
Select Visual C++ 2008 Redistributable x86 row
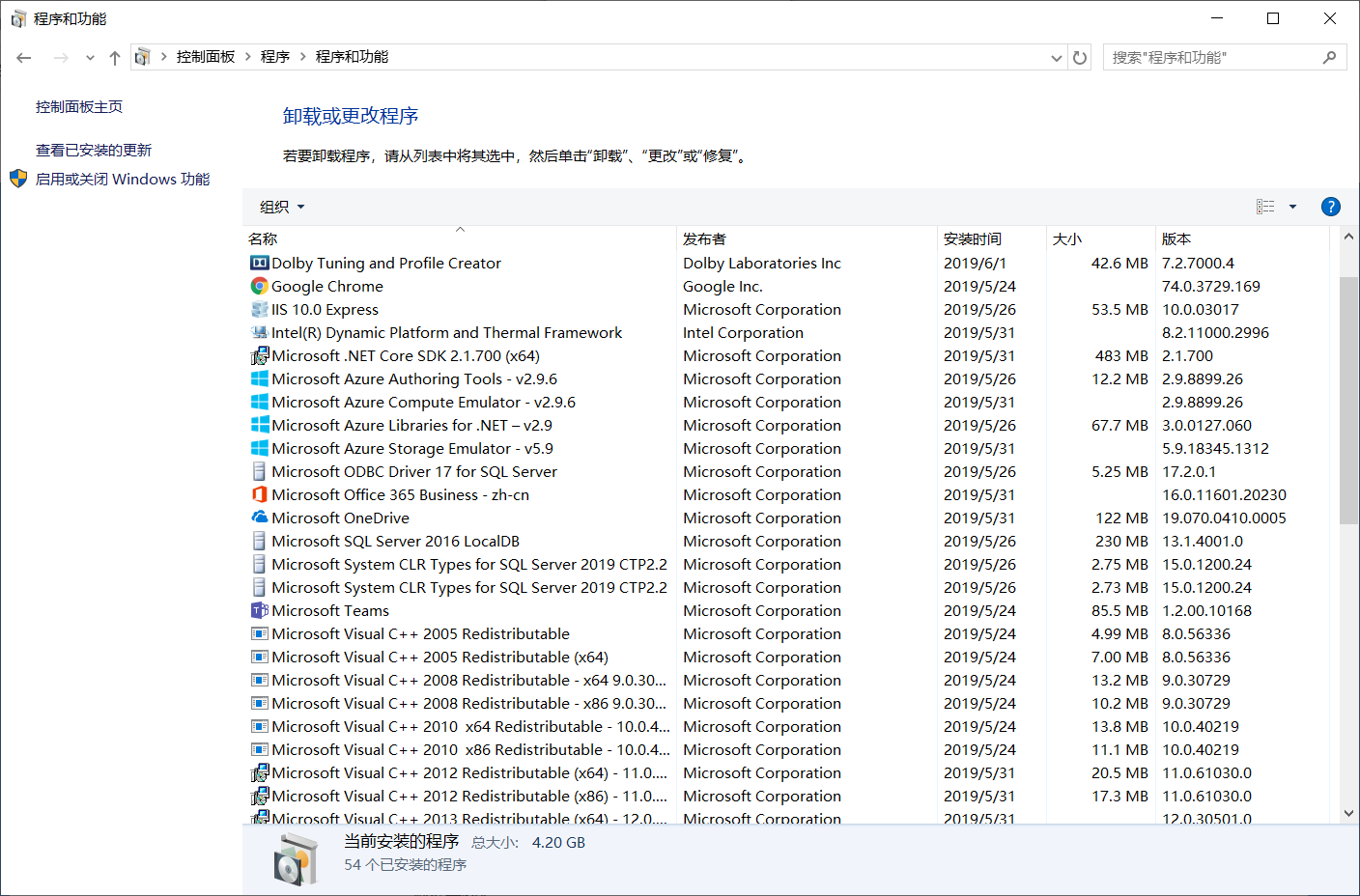(786, 703)
